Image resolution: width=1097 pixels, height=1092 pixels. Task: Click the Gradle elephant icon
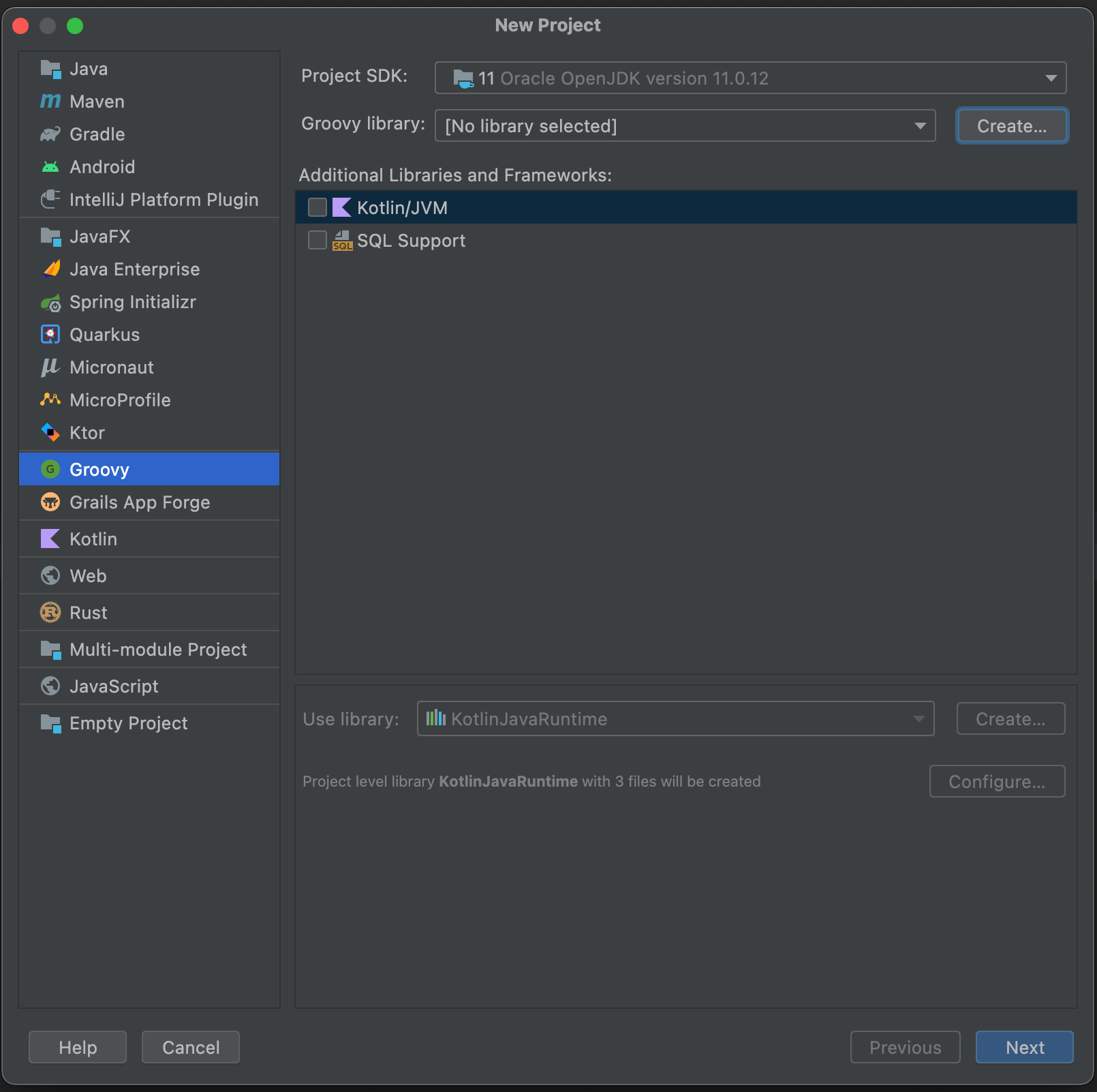click(x=50, y=134)
